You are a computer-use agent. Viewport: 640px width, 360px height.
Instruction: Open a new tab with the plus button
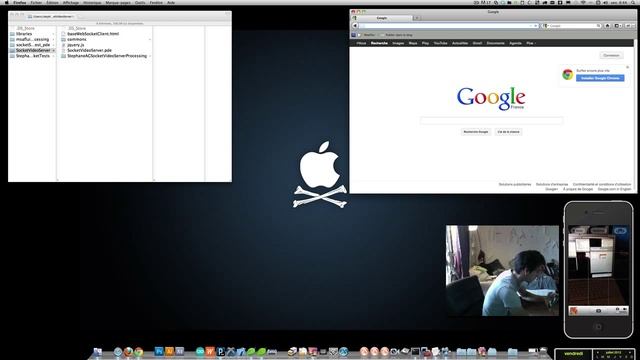click(417, 18)
